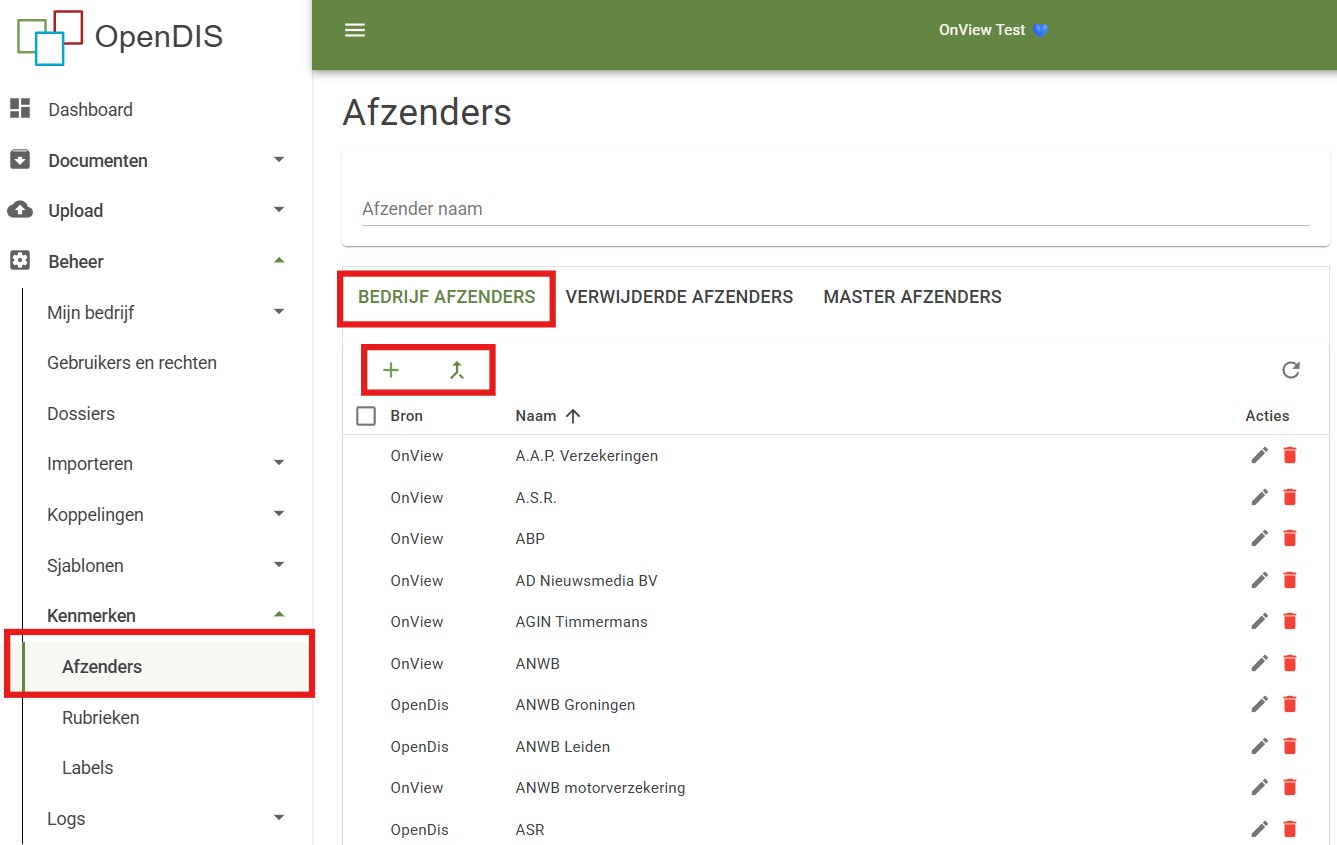Delete AD Nieuwsmedia BV
The height and width of the screenshot is (845, 1337).
point(1290,580)
